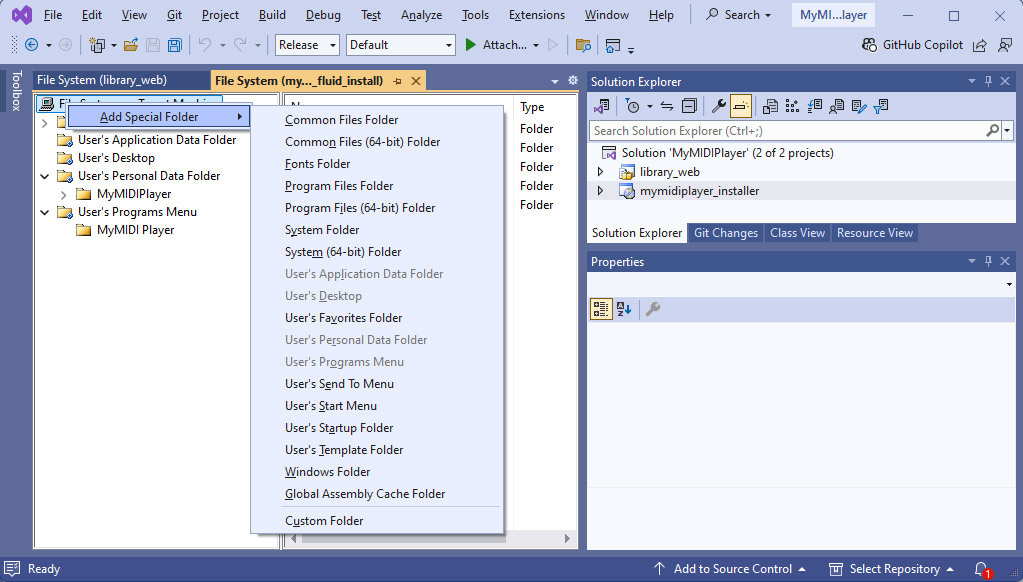Toggle the pin on the fluid_install tab
Image resolution: width=1023 pixels, height=582 pixels.
(397, 81)
